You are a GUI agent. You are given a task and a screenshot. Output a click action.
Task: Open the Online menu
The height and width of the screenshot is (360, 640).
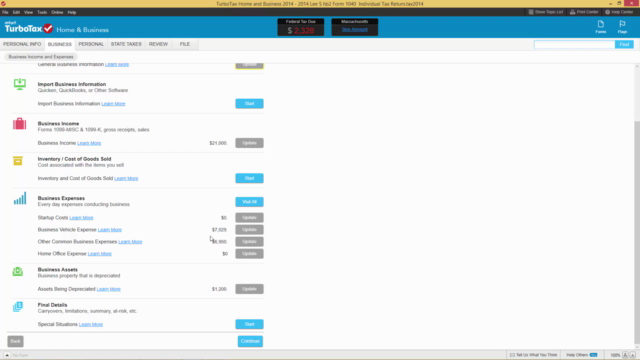coord(57,12)
